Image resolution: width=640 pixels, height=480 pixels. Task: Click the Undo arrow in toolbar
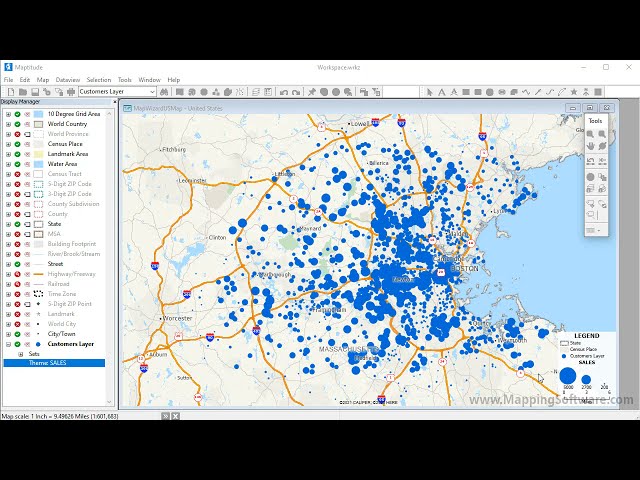284,92
